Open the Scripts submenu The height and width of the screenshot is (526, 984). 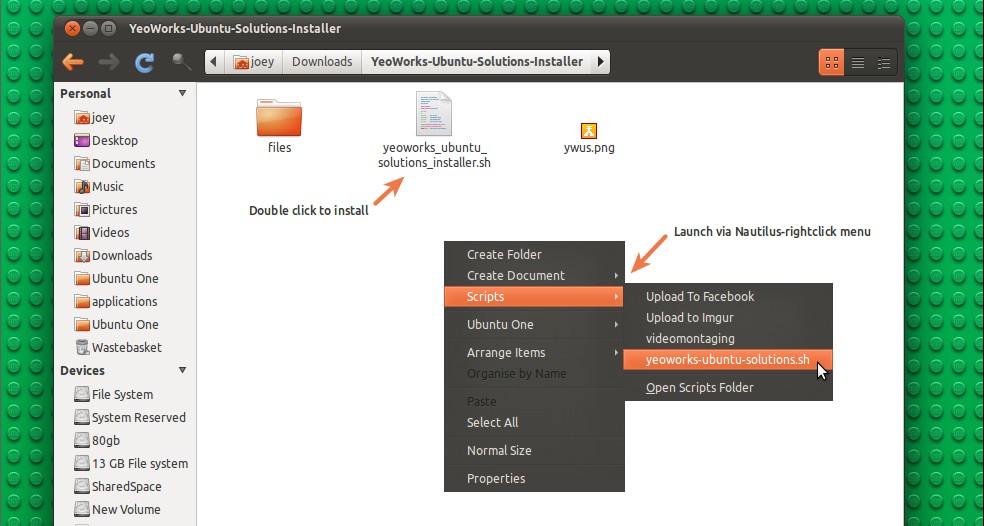534,296
